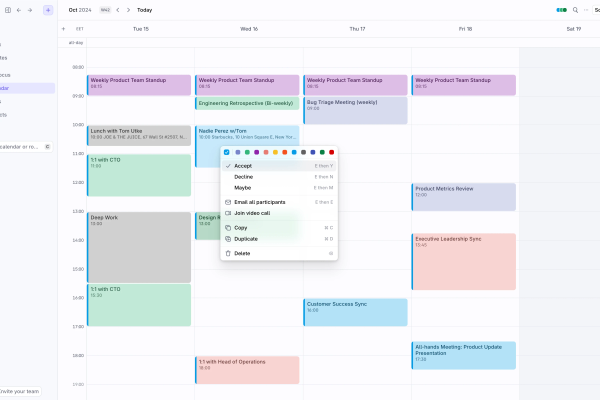
Task: Choose Email all participants
Action: coord(279,202)
